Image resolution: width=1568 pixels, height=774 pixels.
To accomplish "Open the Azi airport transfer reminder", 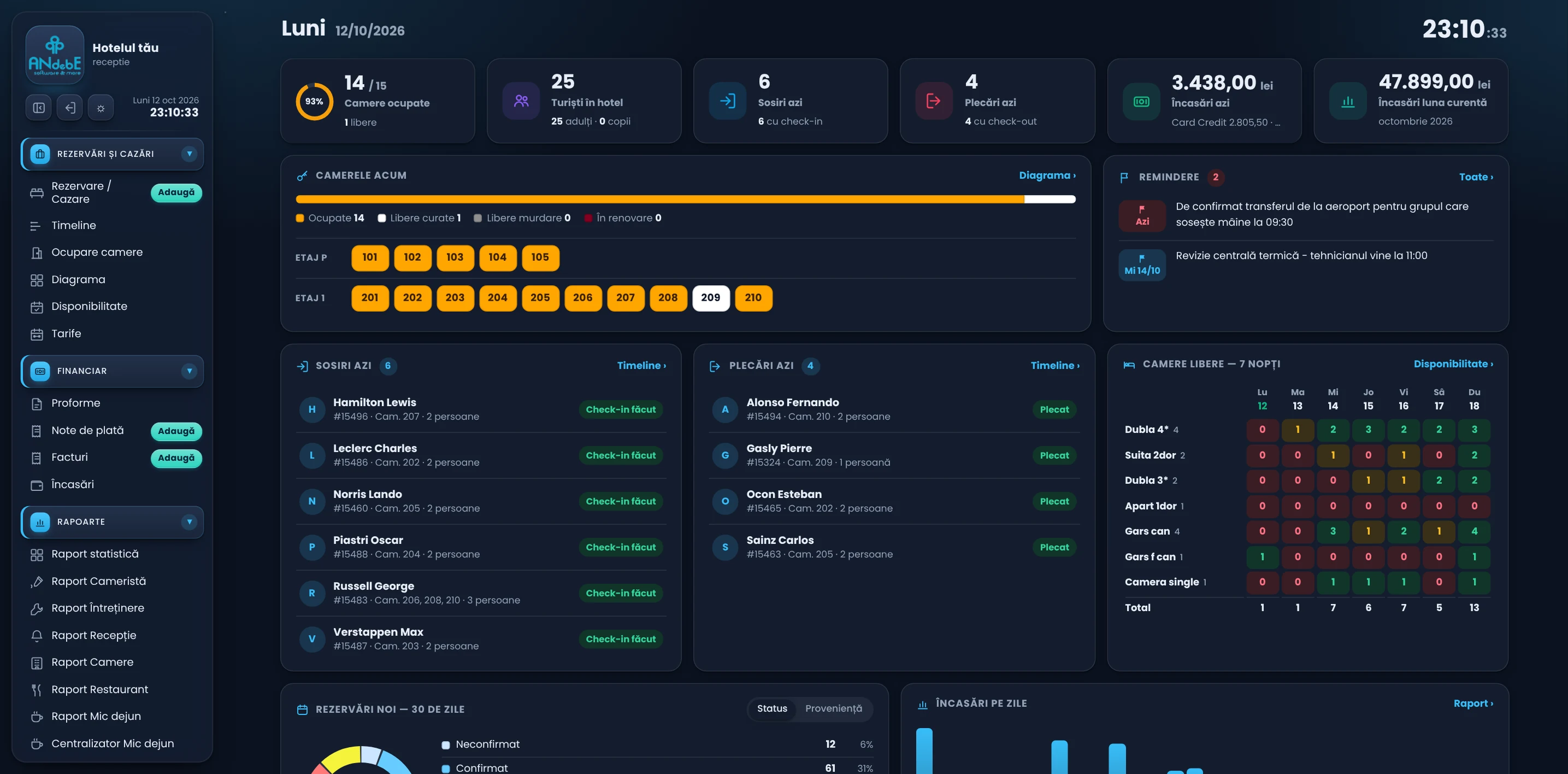I will pyautogui.click(x=1306, y=215).
